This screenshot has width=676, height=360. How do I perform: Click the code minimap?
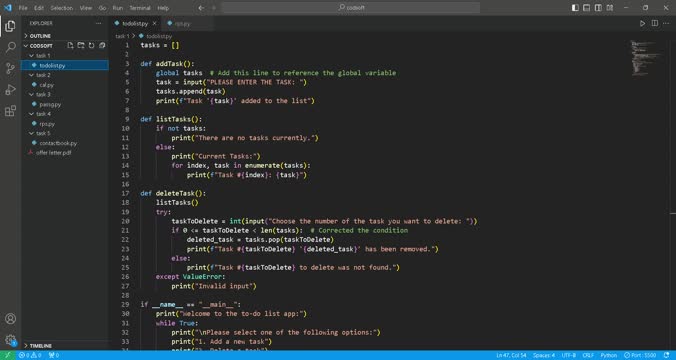pos(646,58)
